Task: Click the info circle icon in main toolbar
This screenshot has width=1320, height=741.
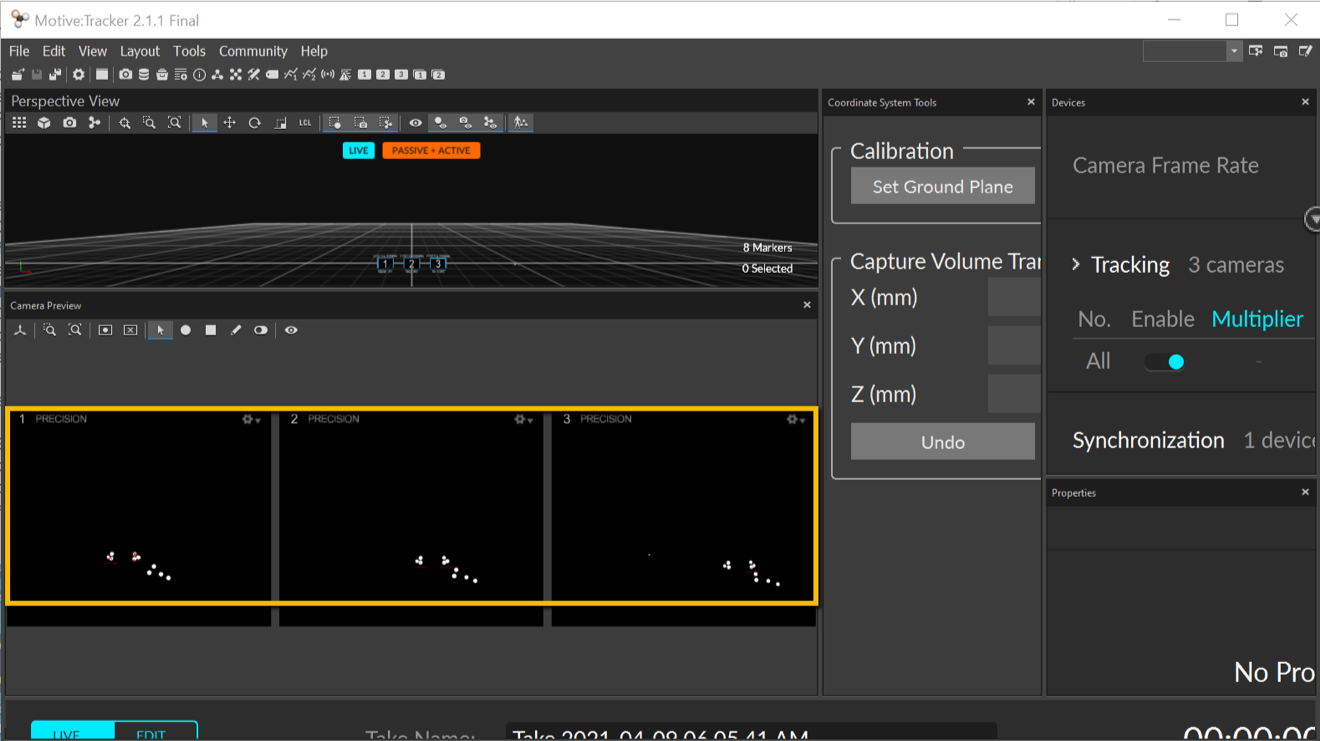Action: (199, 74)
